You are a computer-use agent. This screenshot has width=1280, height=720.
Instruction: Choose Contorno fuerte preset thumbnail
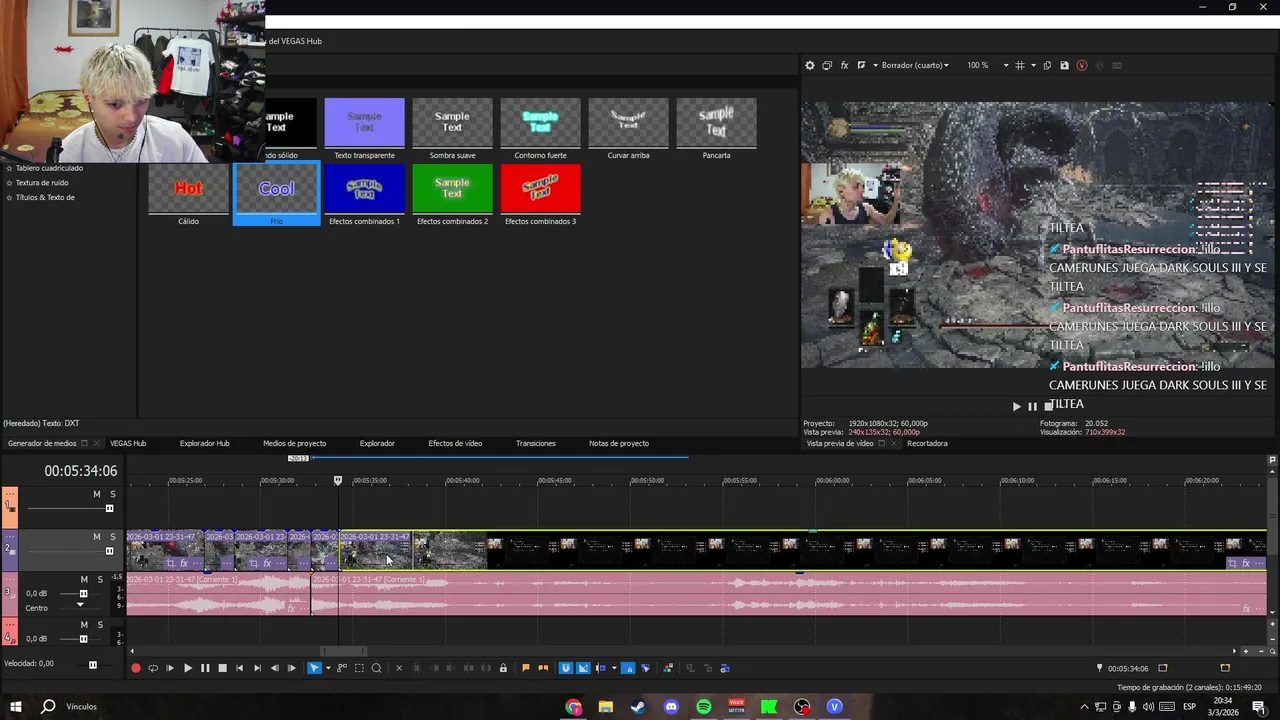540,123
